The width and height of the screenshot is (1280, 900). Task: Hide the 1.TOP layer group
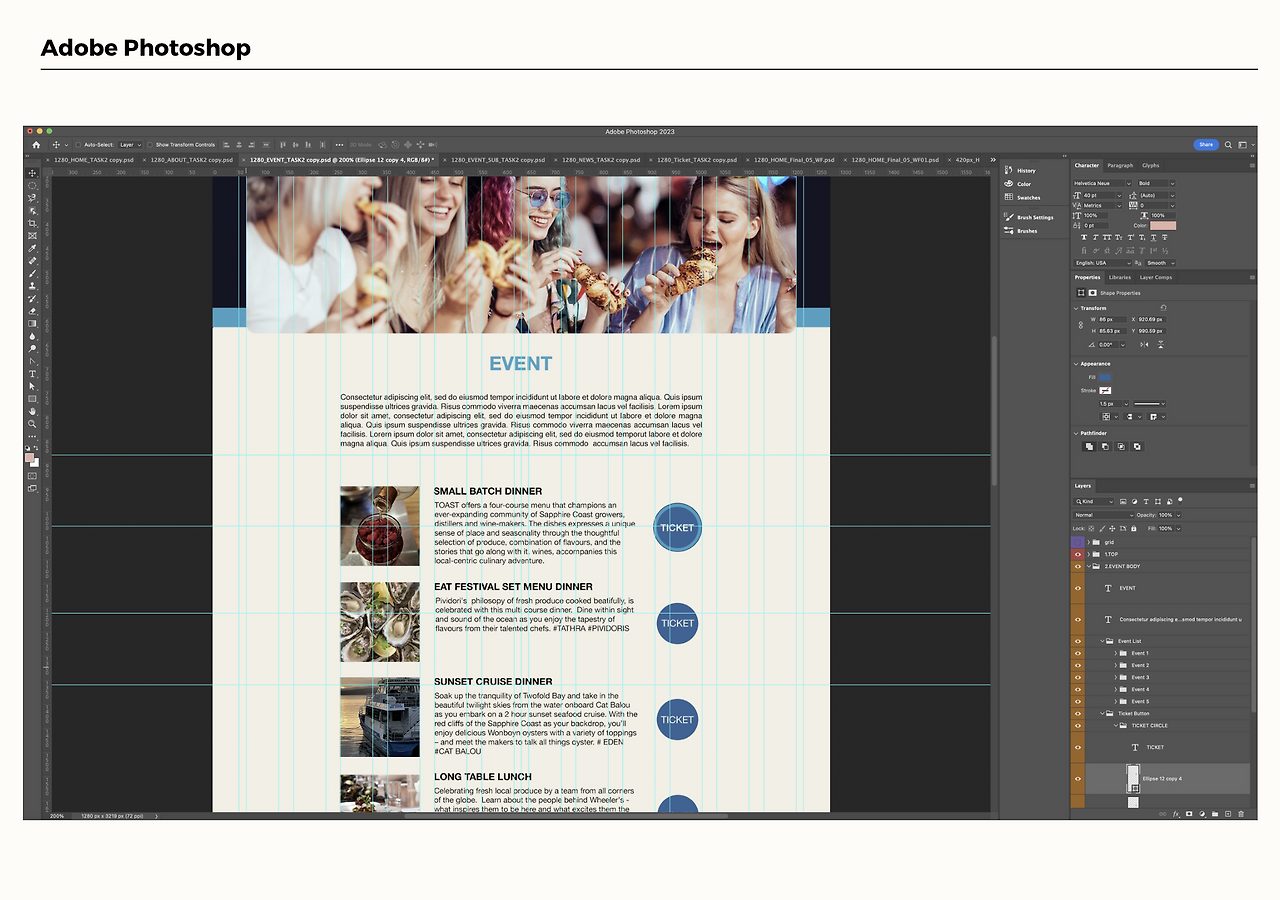pos(1077,554)
